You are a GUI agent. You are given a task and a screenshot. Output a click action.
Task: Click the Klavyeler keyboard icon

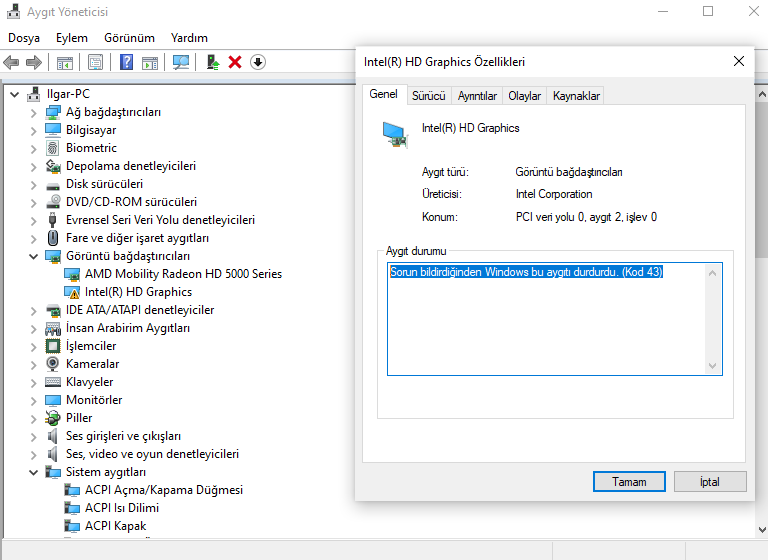(x=52, y=382)
